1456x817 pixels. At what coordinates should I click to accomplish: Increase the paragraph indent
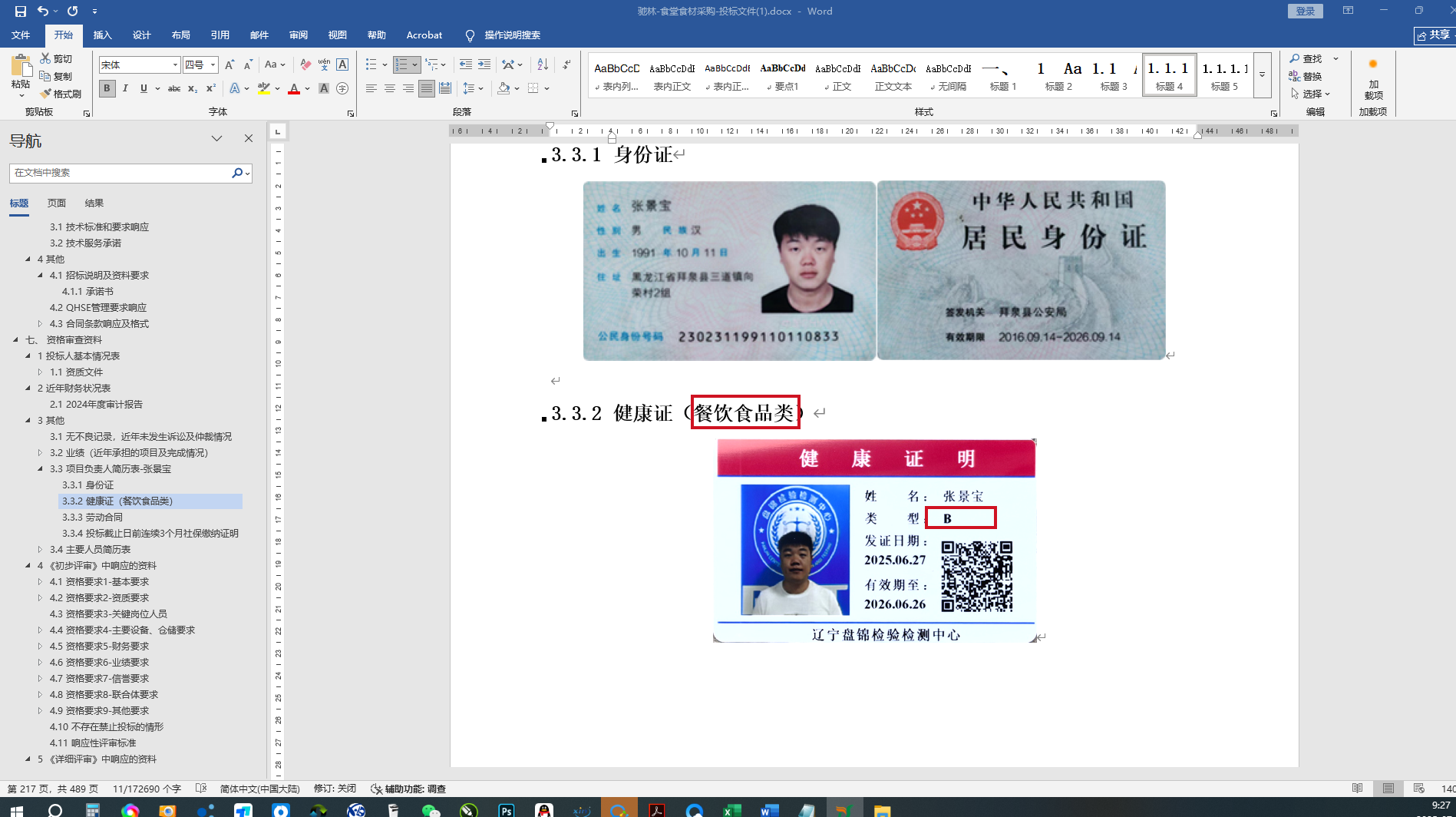pyautogui.click(x=484, y=65)
